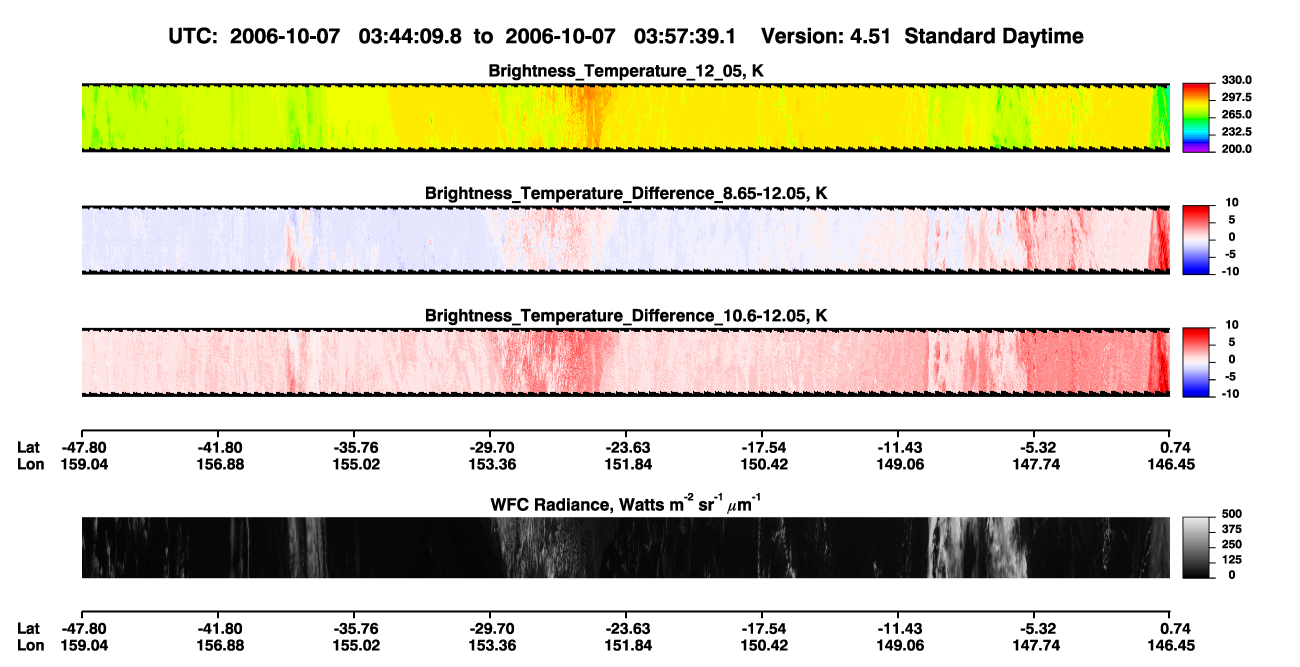Click the 8.65-12.05 temperature difference image strip
Image resolution: width=1300 pixels, height=667 pixels.
coord(626,240)
